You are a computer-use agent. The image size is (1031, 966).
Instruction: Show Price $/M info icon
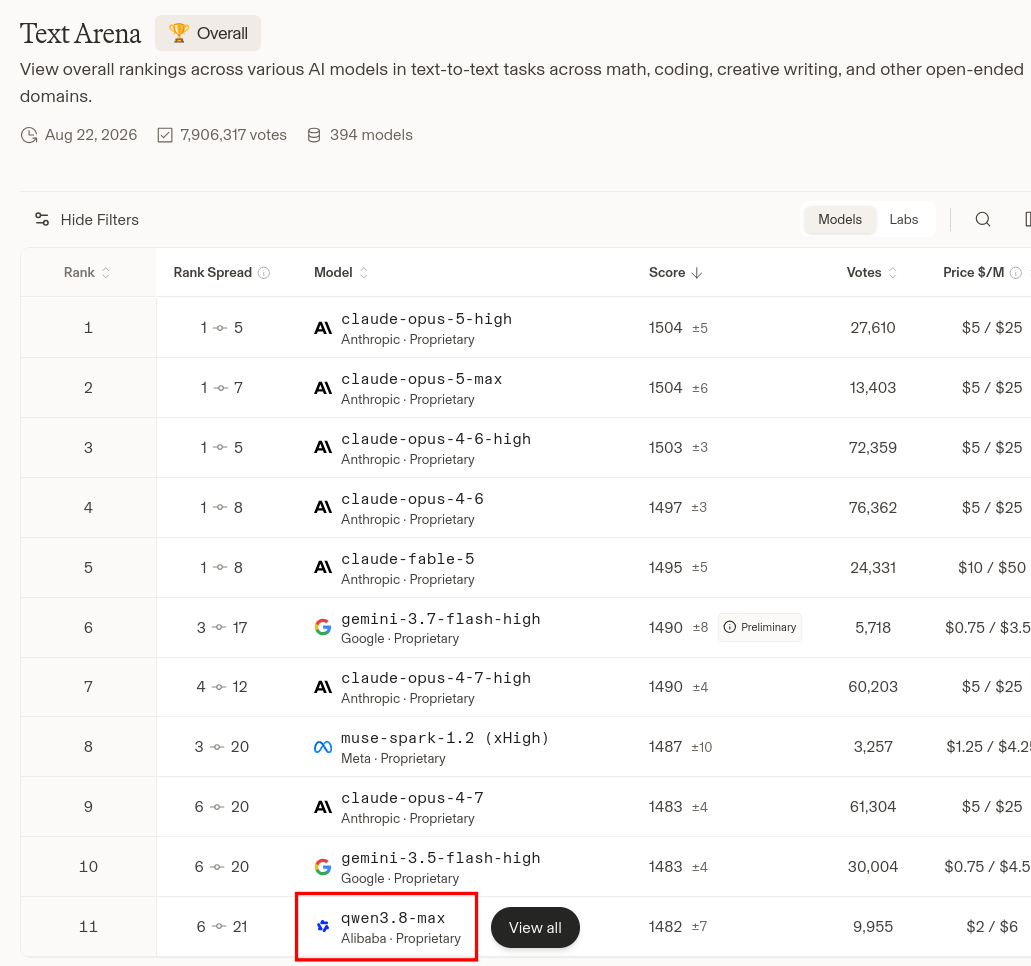1015,273
